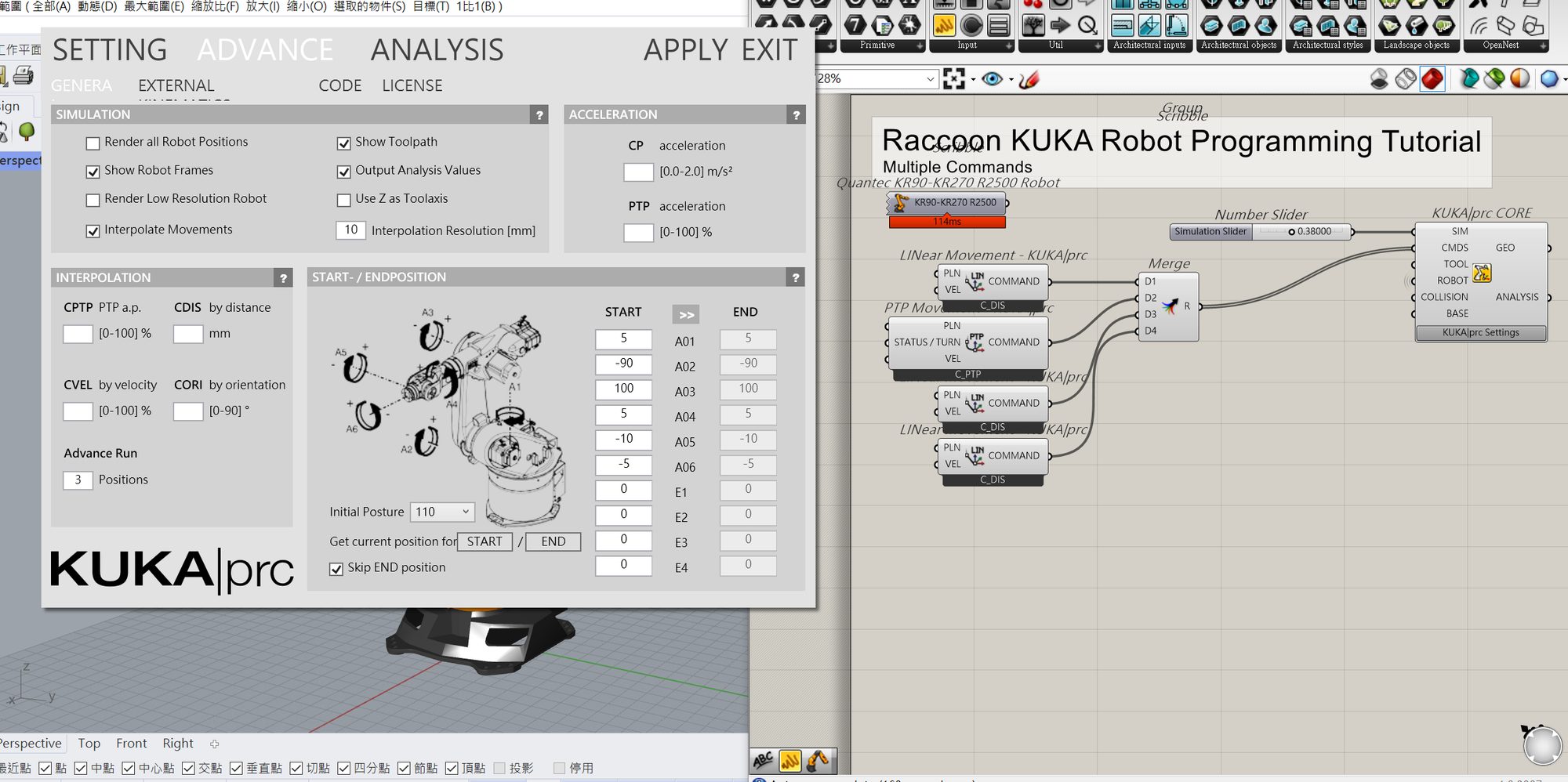Open the EXTERNAL sub-tab

coord(176,85)
